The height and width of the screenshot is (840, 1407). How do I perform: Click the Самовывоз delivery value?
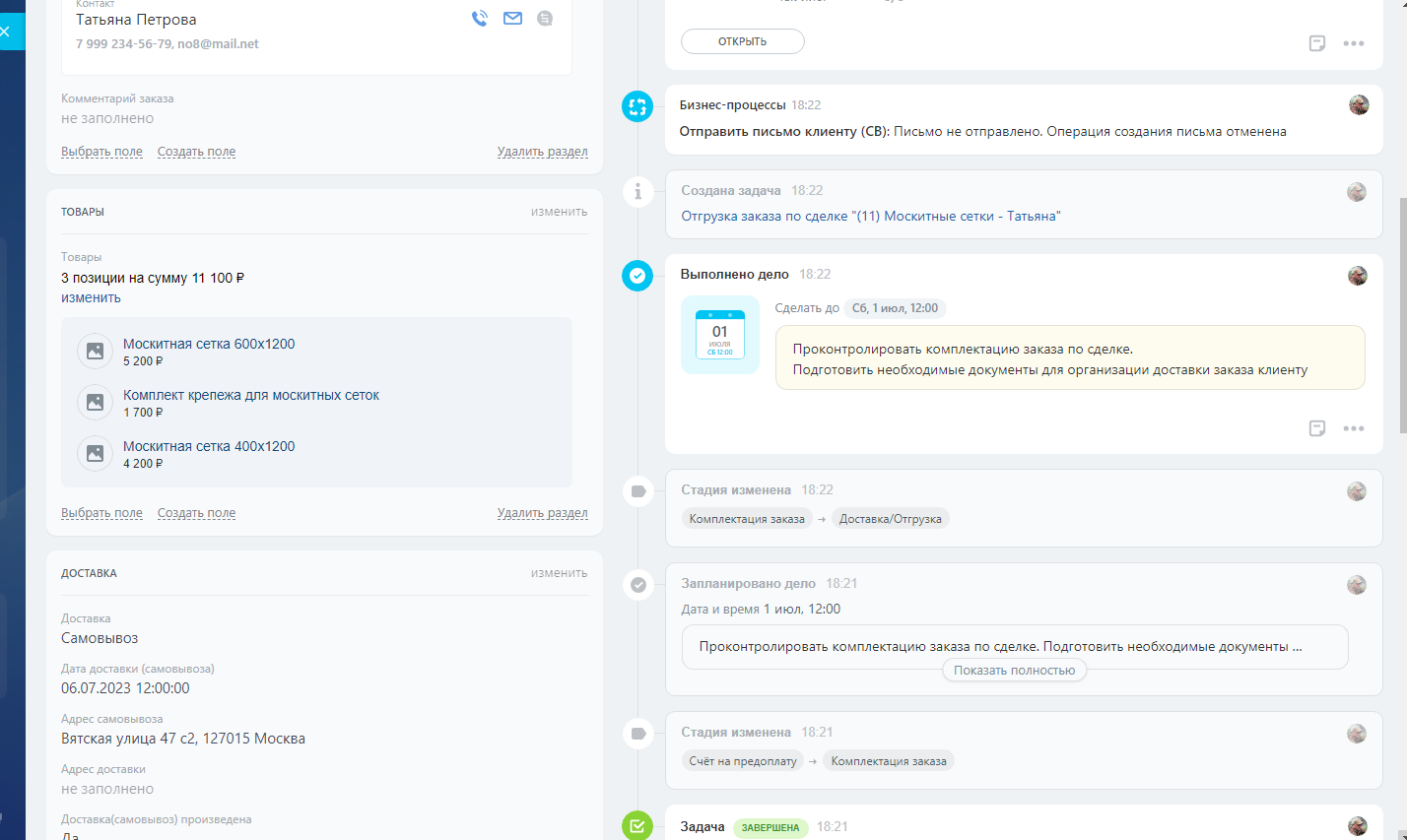click(x=100, y=638)
